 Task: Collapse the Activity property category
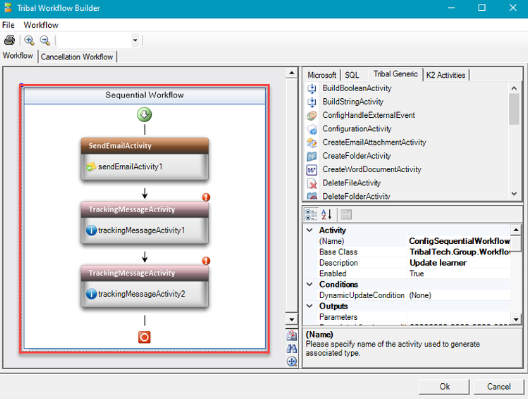pos(309,230)
